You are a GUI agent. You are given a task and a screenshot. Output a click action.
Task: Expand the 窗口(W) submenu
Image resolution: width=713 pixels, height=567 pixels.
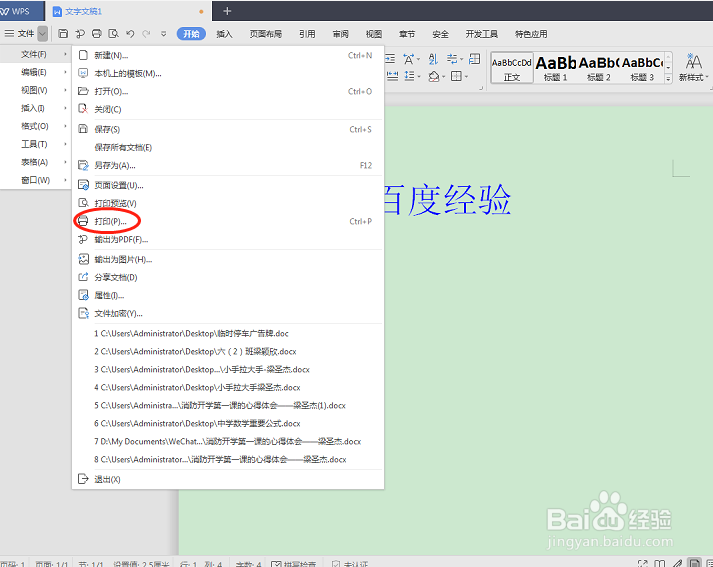click(35, 180)
